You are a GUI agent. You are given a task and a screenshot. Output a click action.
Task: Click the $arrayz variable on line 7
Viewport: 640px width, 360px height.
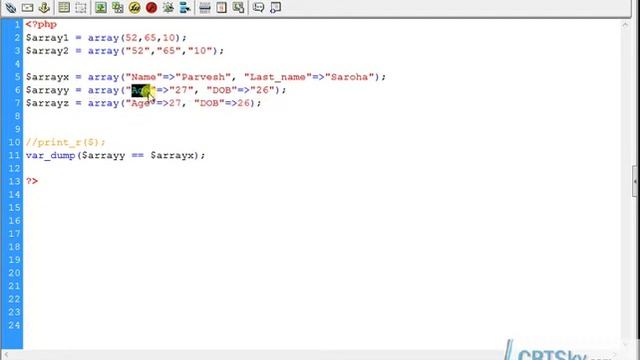(x=47, y=103)
